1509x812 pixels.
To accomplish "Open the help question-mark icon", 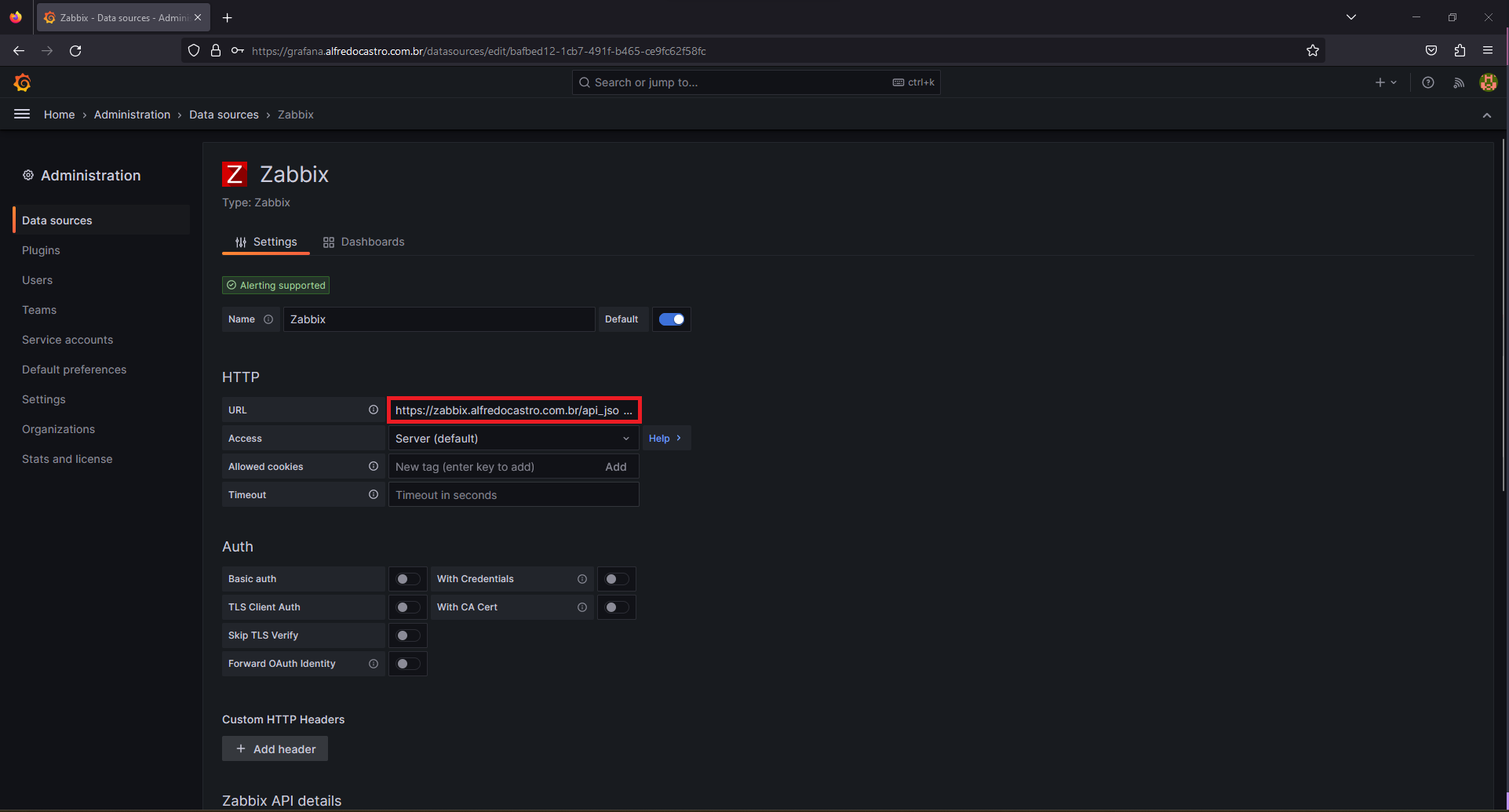I will [x=1428, y=82].
